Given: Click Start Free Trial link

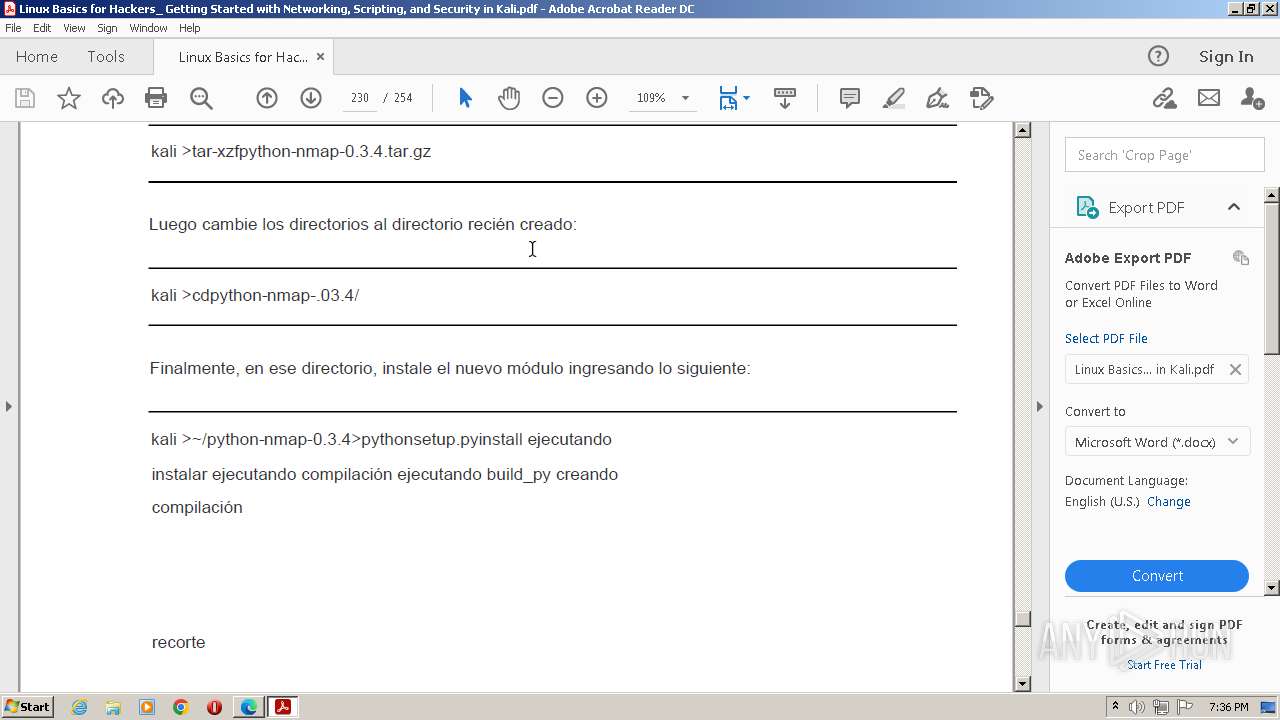Looking at the screenshot, I should pyautogui.click(x=1164, y=665).
